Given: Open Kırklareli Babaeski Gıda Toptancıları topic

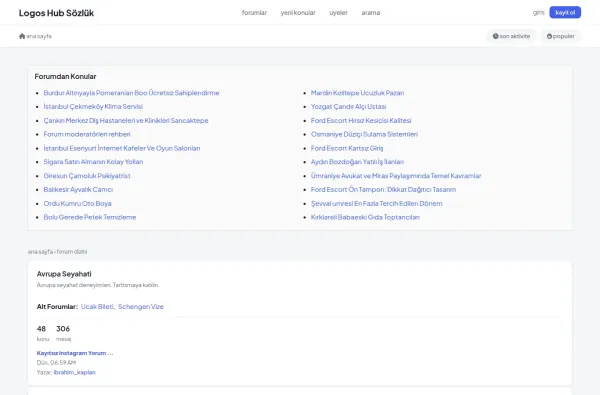Looking at the screenshot, I should tap(365, 217).
